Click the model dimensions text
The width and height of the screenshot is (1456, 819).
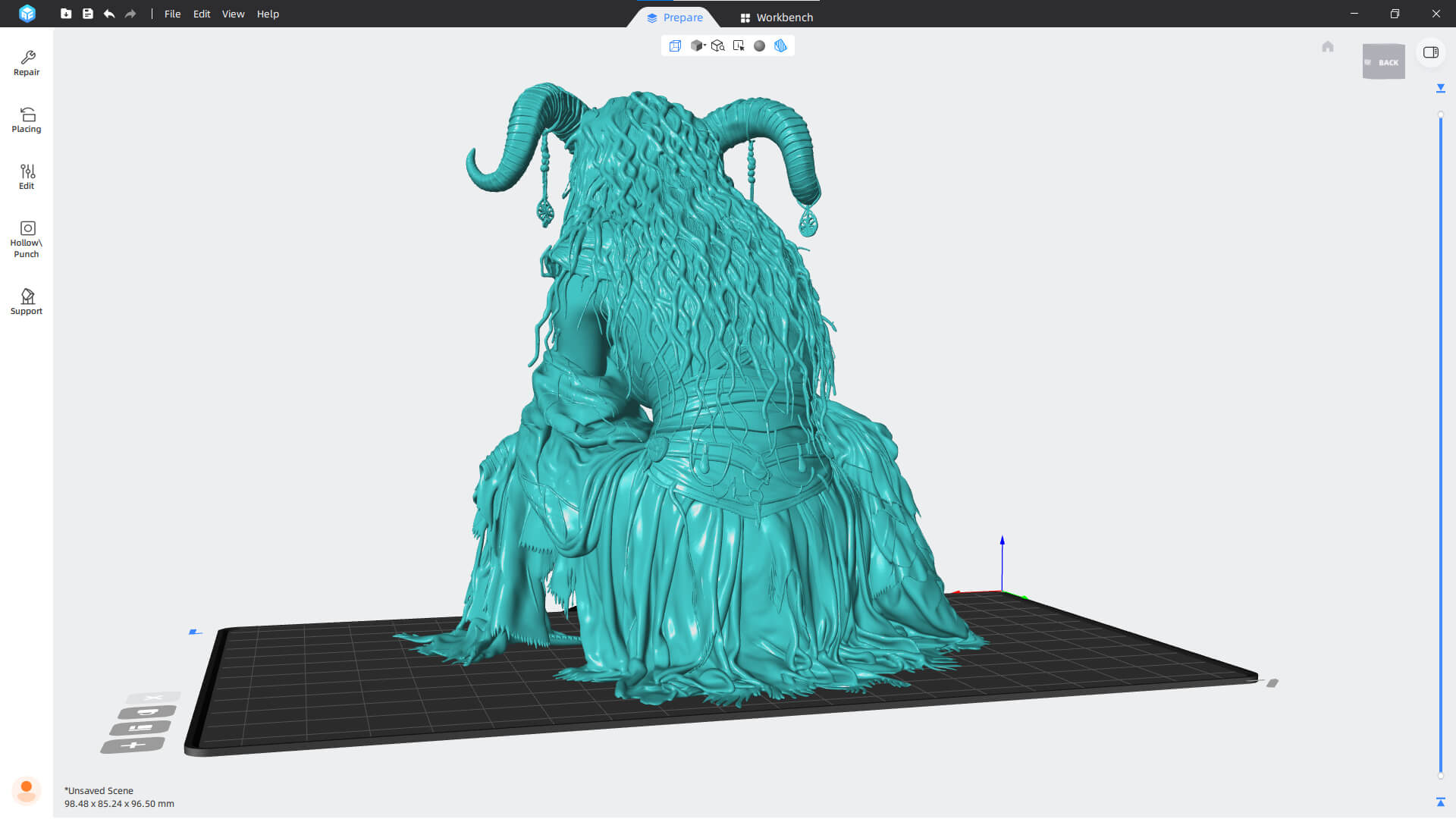pos(119,804)
